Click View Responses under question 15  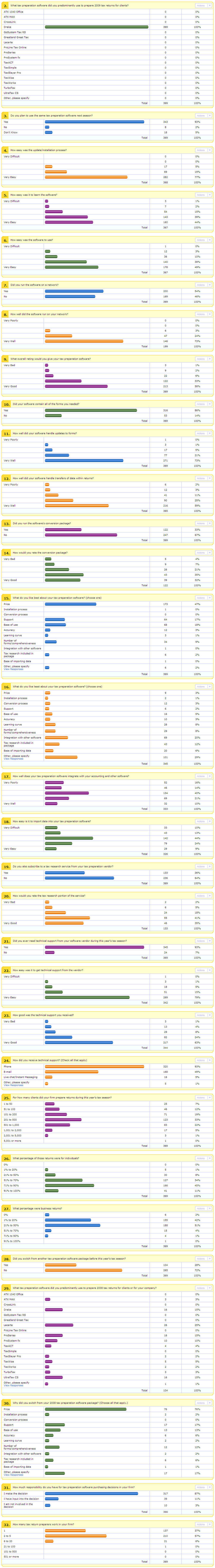tap(13, 669)
